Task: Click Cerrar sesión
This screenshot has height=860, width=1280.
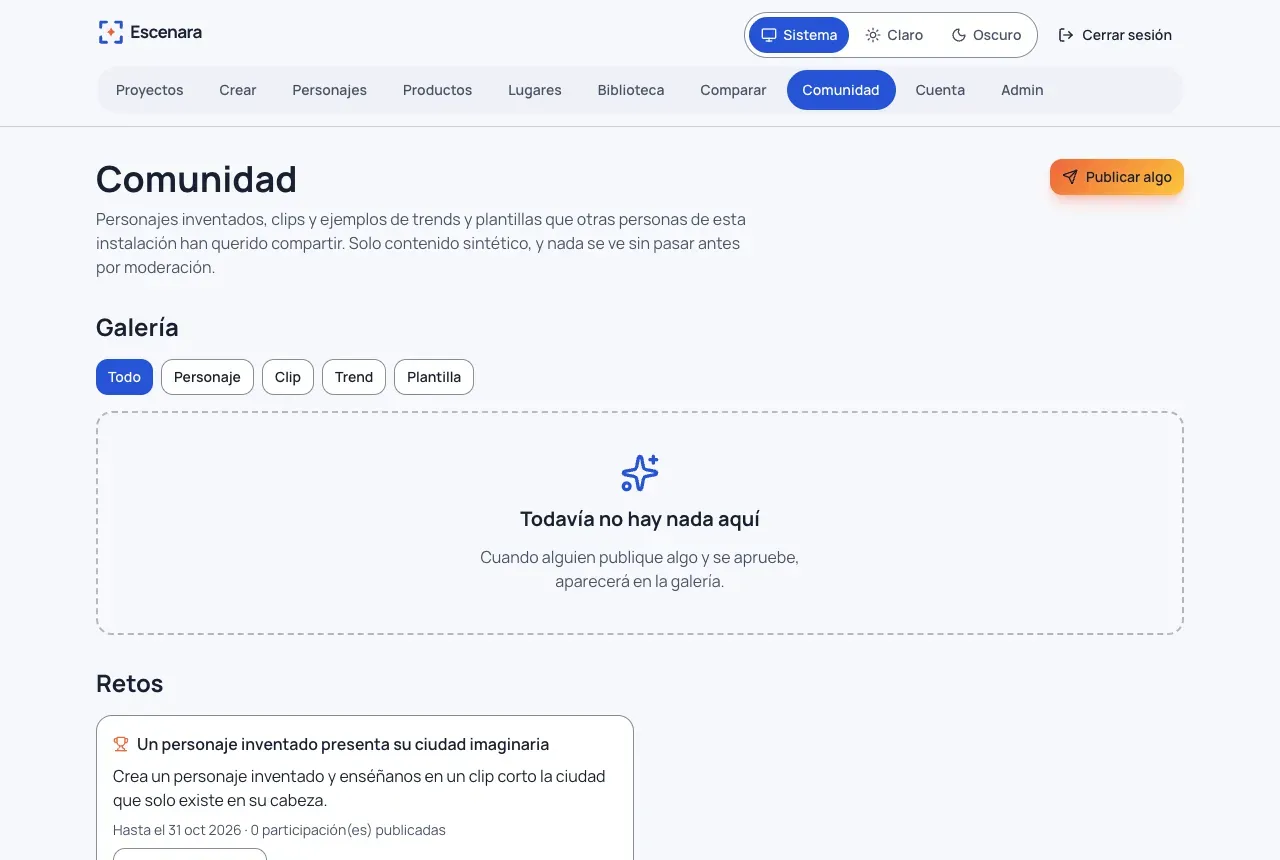Action: pyautogui.click(x=1115, y=35)
